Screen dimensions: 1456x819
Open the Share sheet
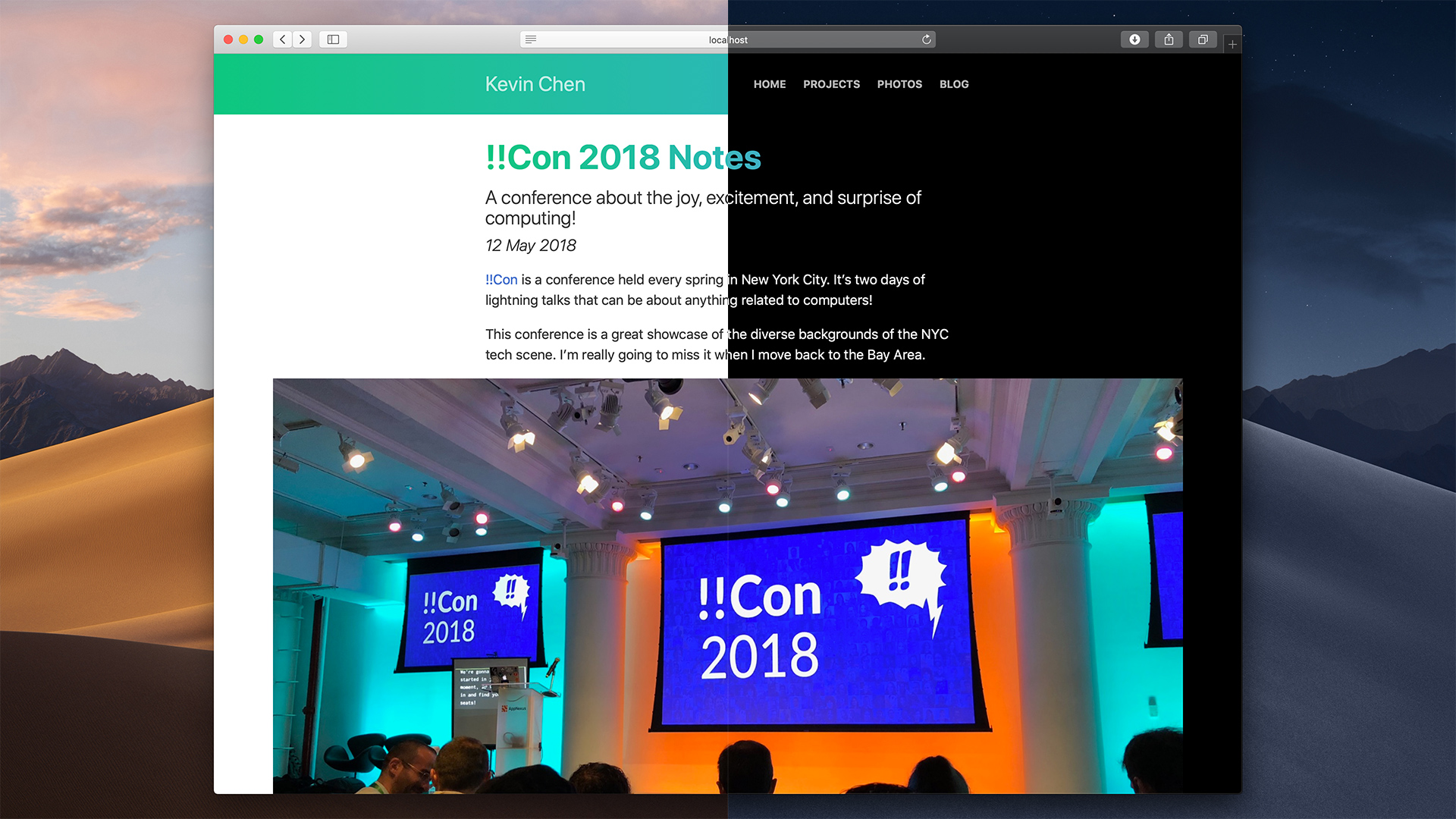[x=1169, y=39]
